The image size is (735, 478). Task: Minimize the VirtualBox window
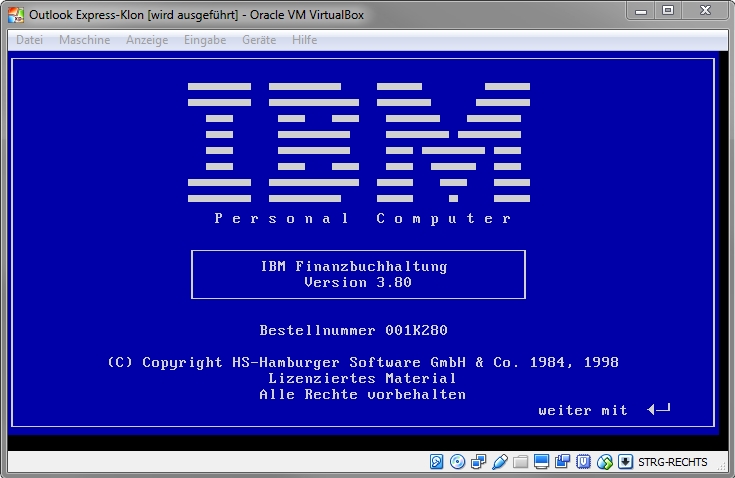[x=641, y=11]
